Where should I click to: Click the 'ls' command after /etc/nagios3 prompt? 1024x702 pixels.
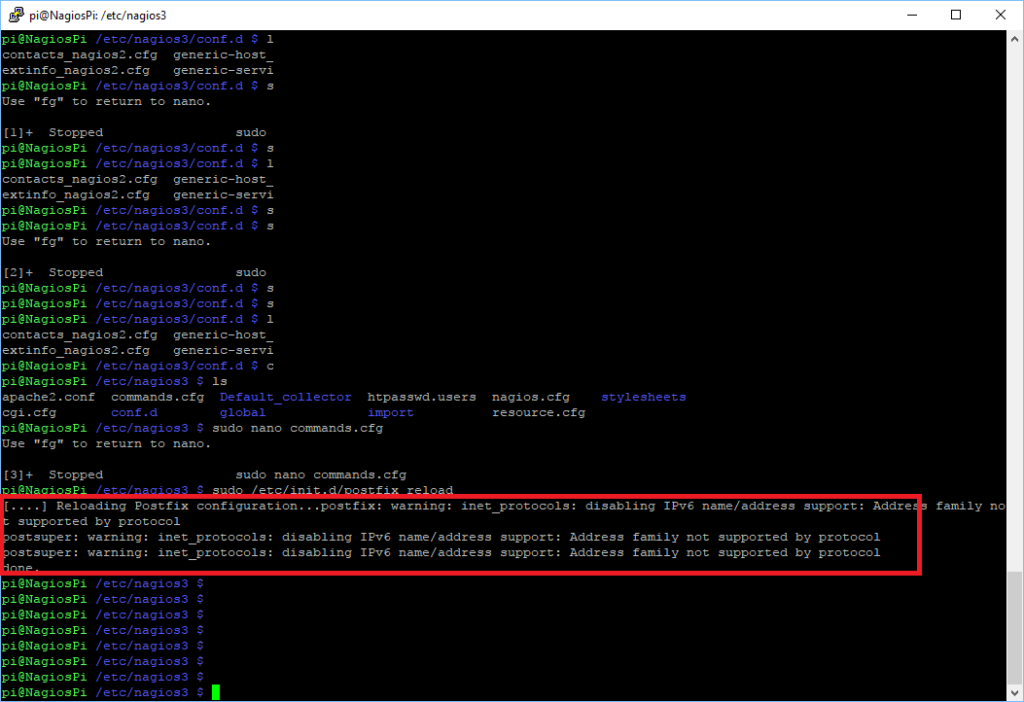(220, 381)
